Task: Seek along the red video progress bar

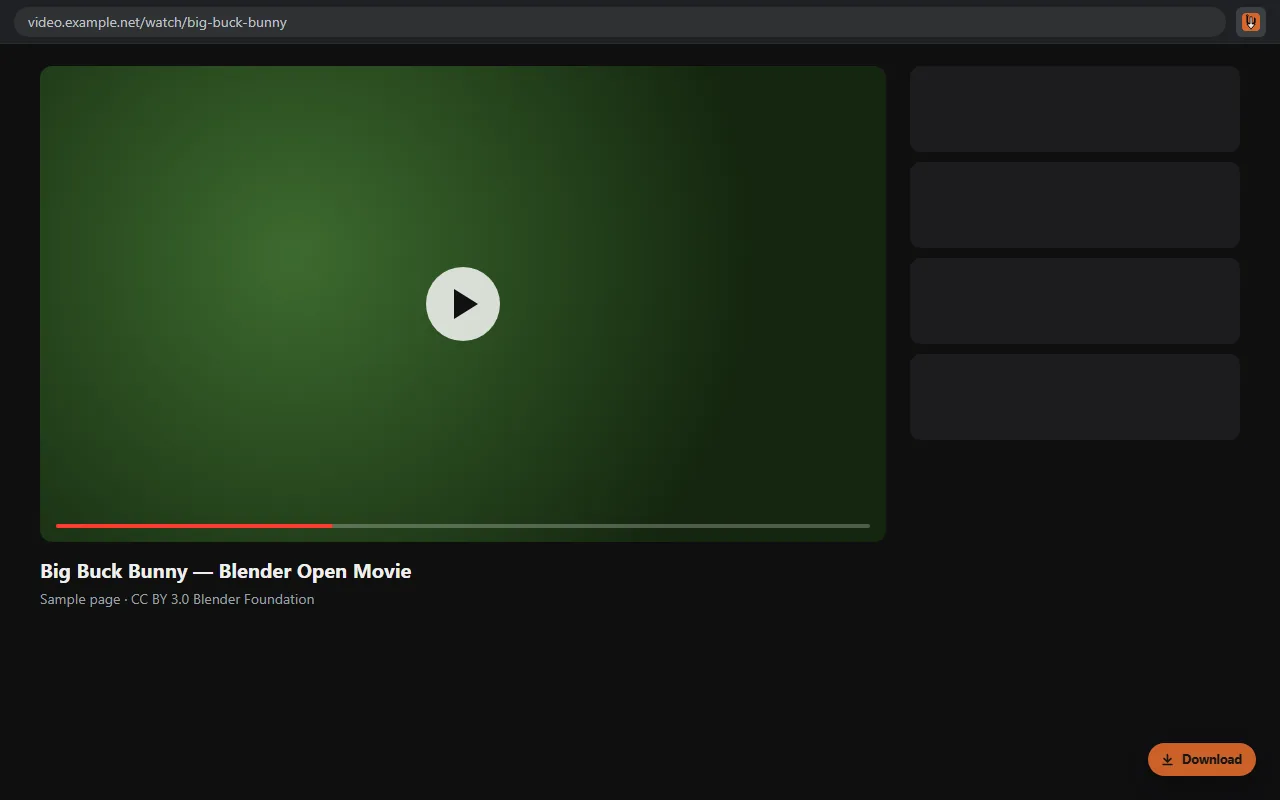Action: pos(463,526)
